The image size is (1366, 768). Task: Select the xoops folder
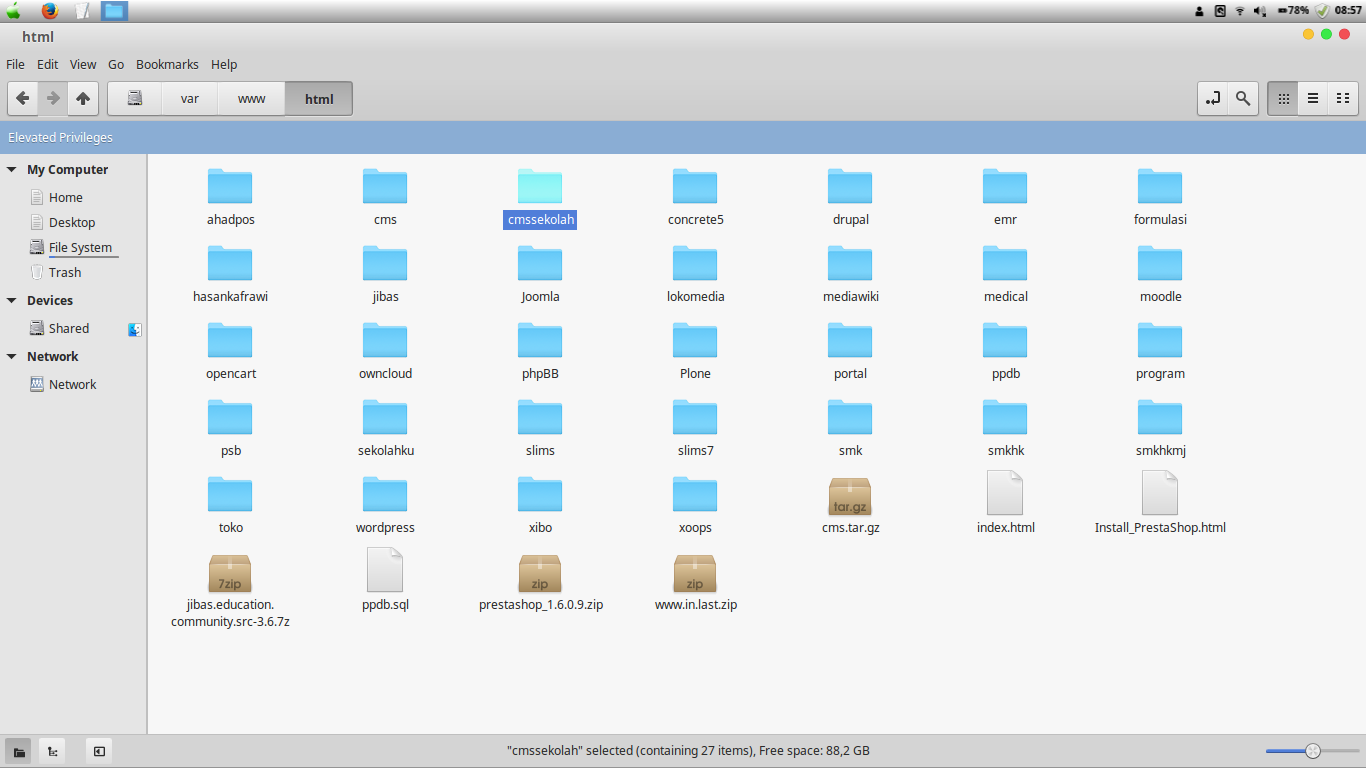695,506
